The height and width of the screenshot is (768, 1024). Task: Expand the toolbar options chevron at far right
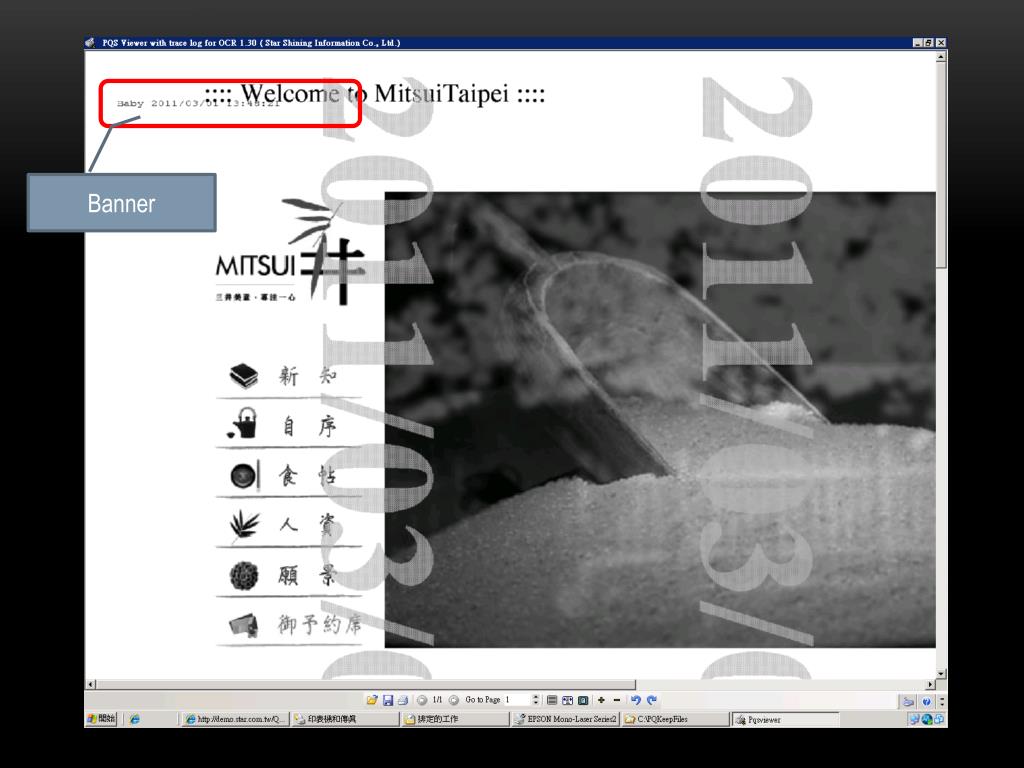click(942, 702)
